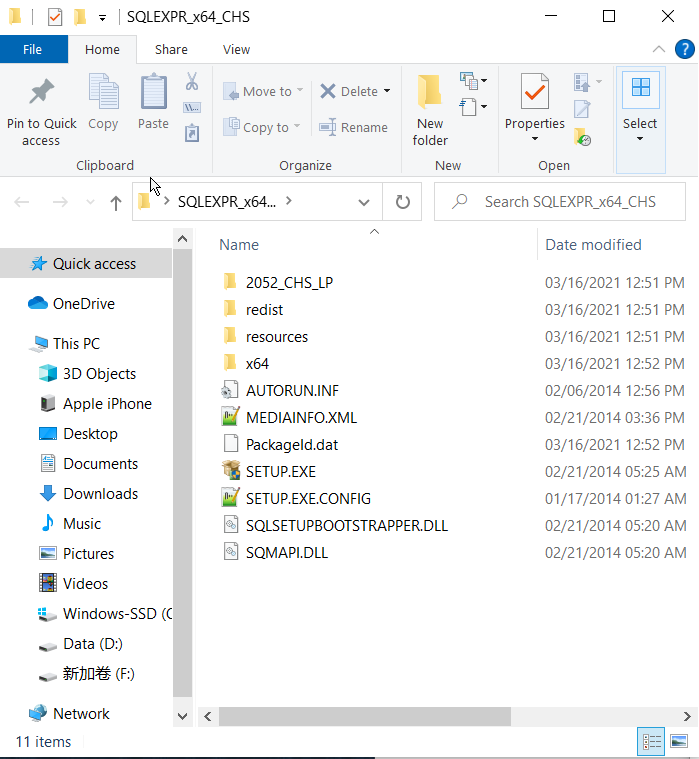Open the Customize Quick Access Toolbar dropdown
The width and height of the screenshot is (699, 759).
coord(102,18)
